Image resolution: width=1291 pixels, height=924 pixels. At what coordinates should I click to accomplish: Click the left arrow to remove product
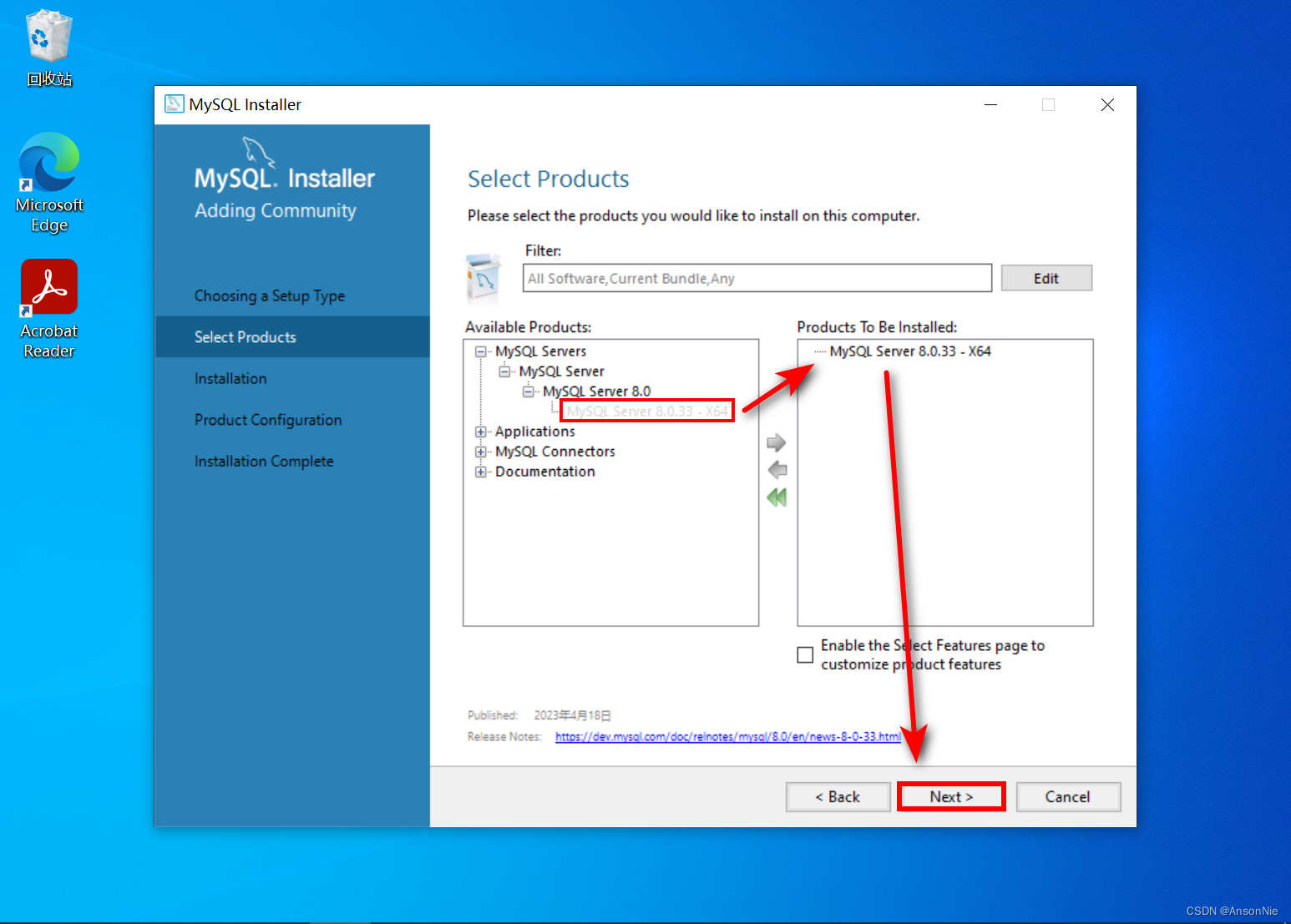(777, 470)
